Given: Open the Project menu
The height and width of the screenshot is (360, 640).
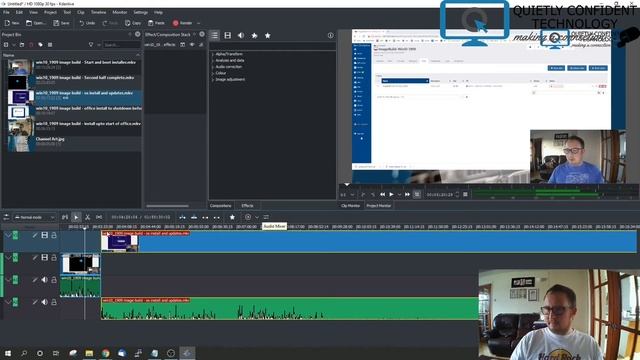Looking at the screenshot, I should (50, 12).
